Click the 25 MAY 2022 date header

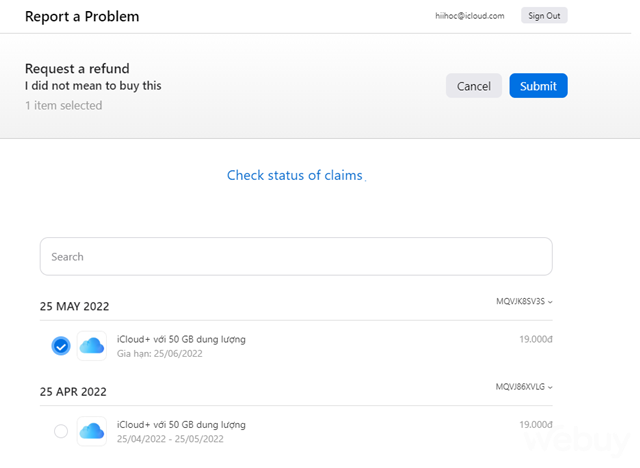tap(74, 306)
